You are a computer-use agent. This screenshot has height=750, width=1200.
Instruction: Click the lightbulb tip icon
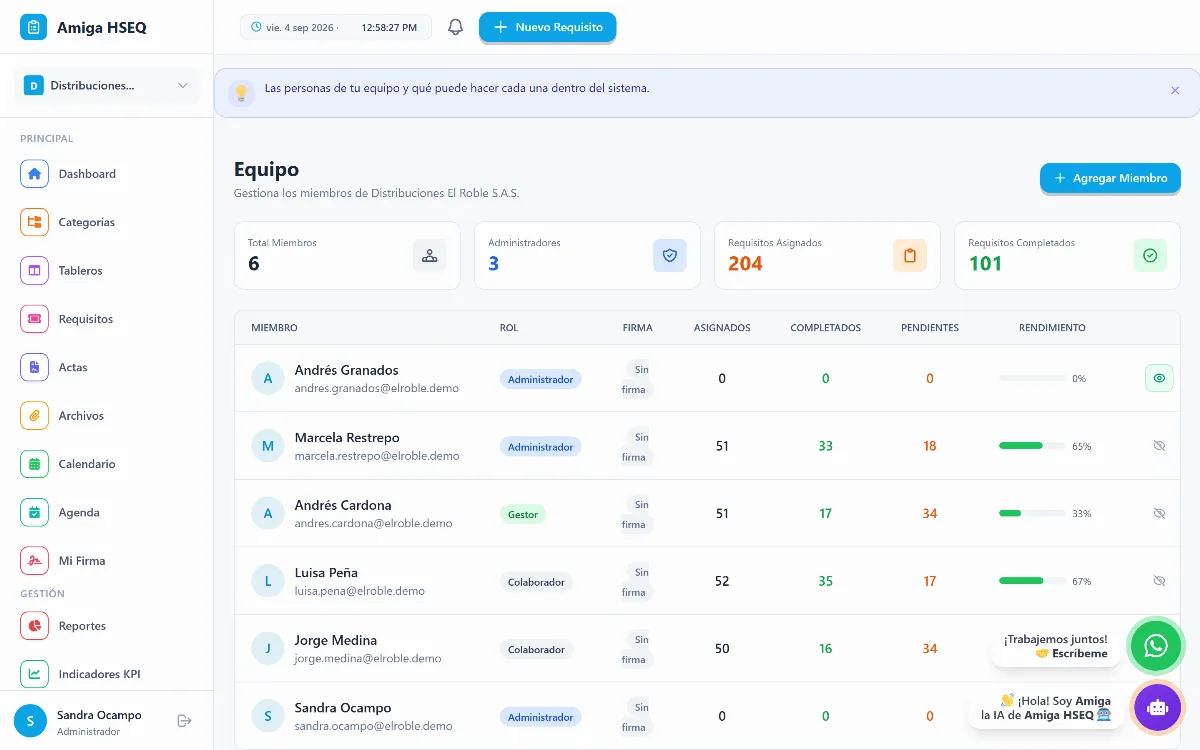click(x=241, y=93)
